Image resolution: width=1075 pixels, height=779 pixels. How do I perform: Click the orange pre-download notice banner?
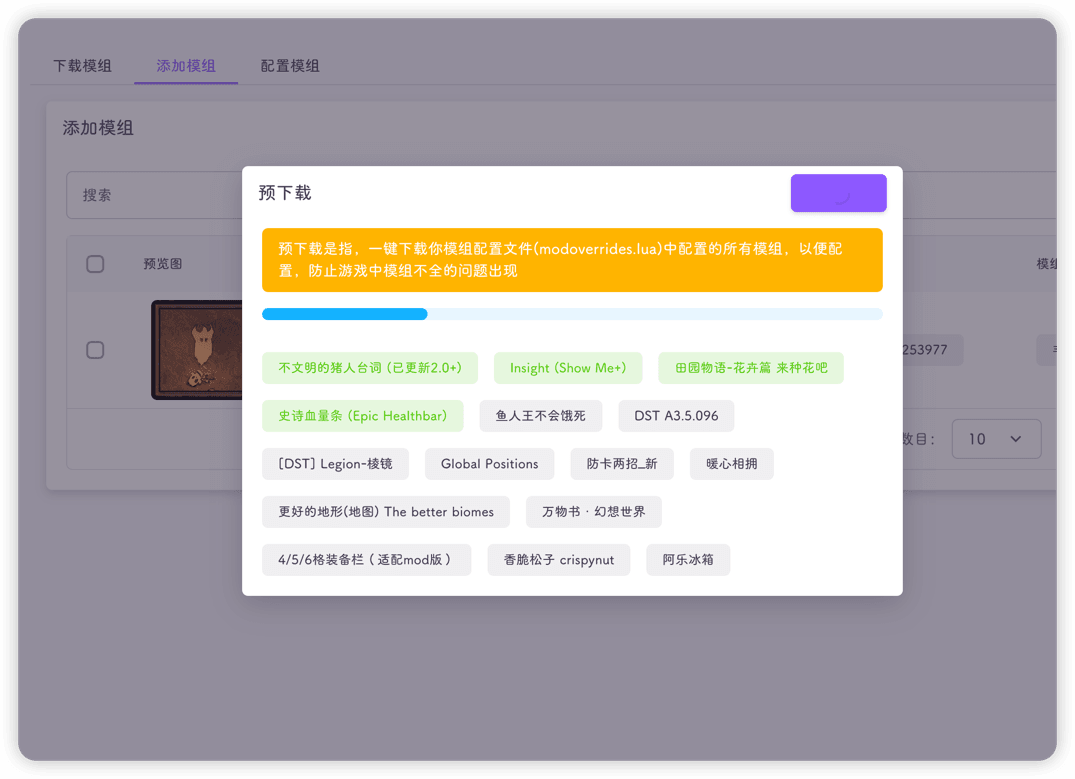(x=571, y=259)
